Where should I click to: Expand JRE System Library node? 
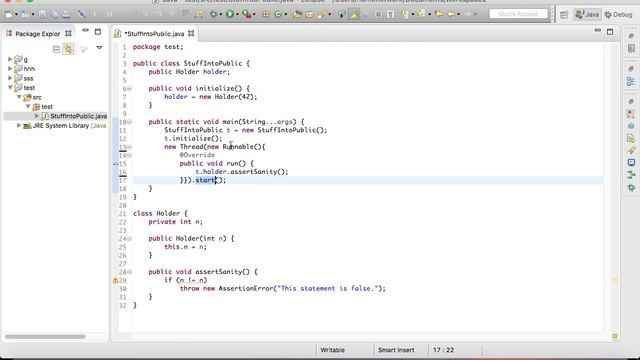(19, 125)
